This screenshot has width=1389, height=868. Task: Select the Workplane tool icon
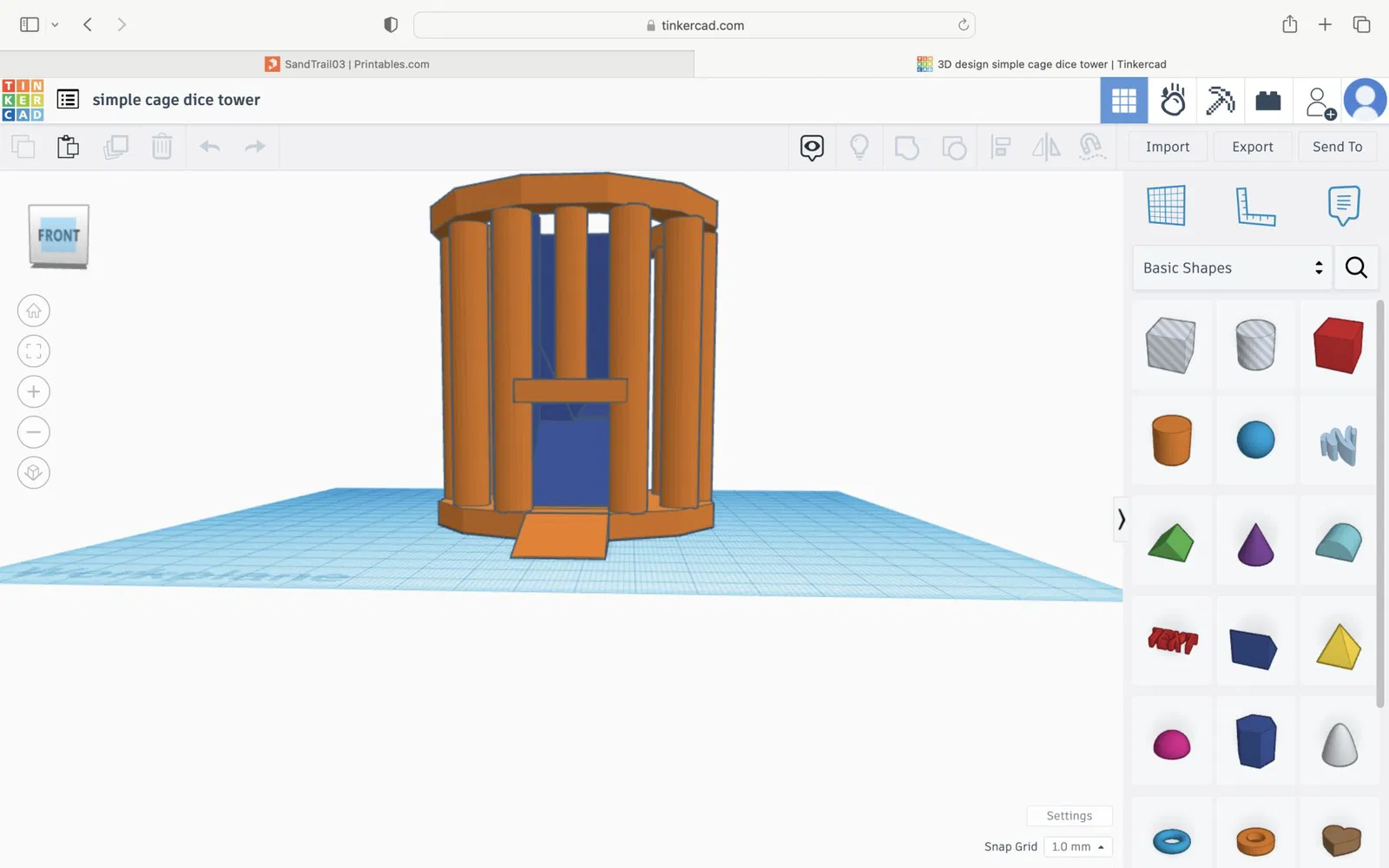pyautogui.click(x=1166, y=206)
